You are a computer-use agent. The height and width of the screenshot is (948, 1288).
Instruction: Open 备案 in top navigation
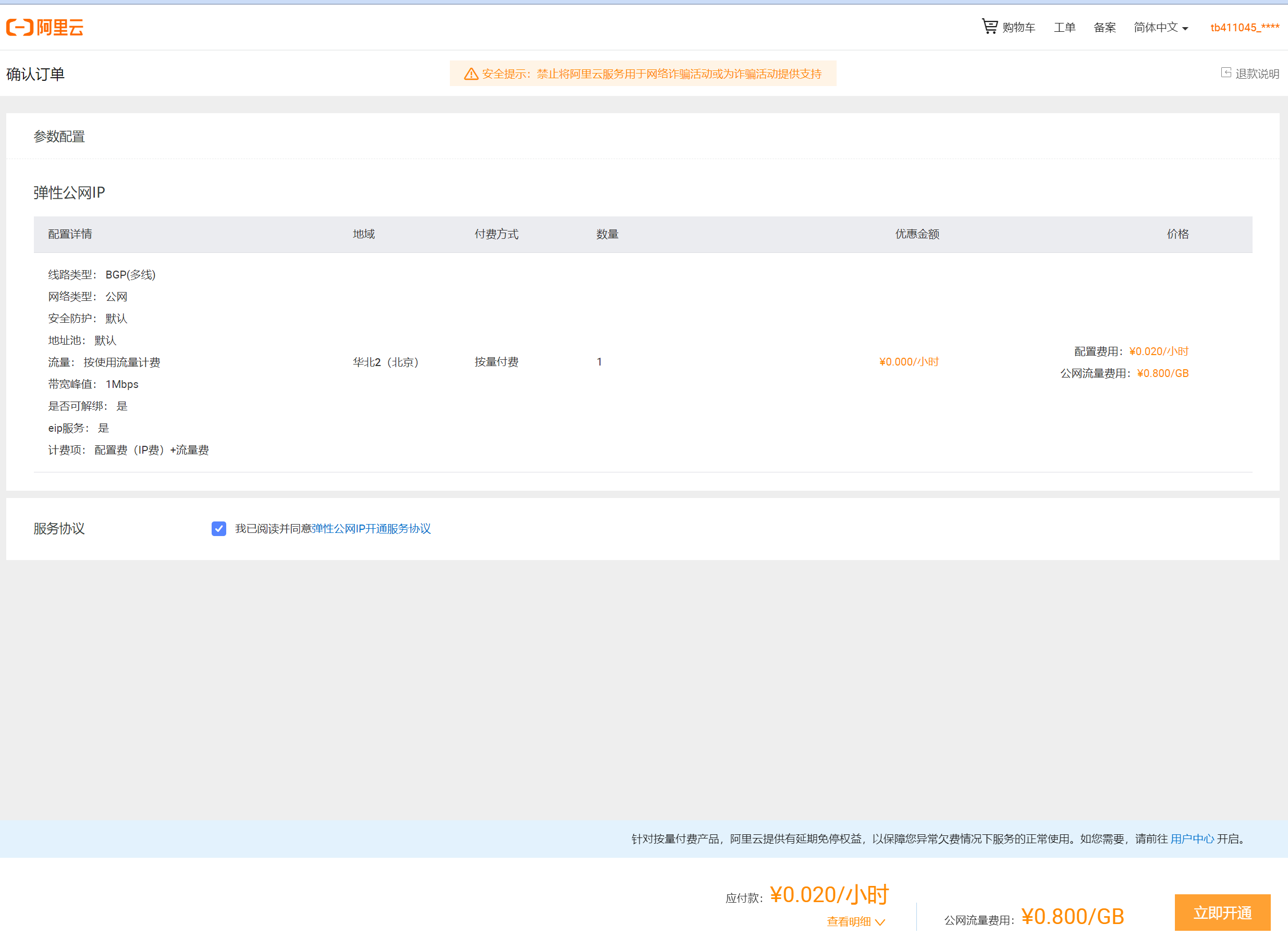click(x=1105, y=28)
